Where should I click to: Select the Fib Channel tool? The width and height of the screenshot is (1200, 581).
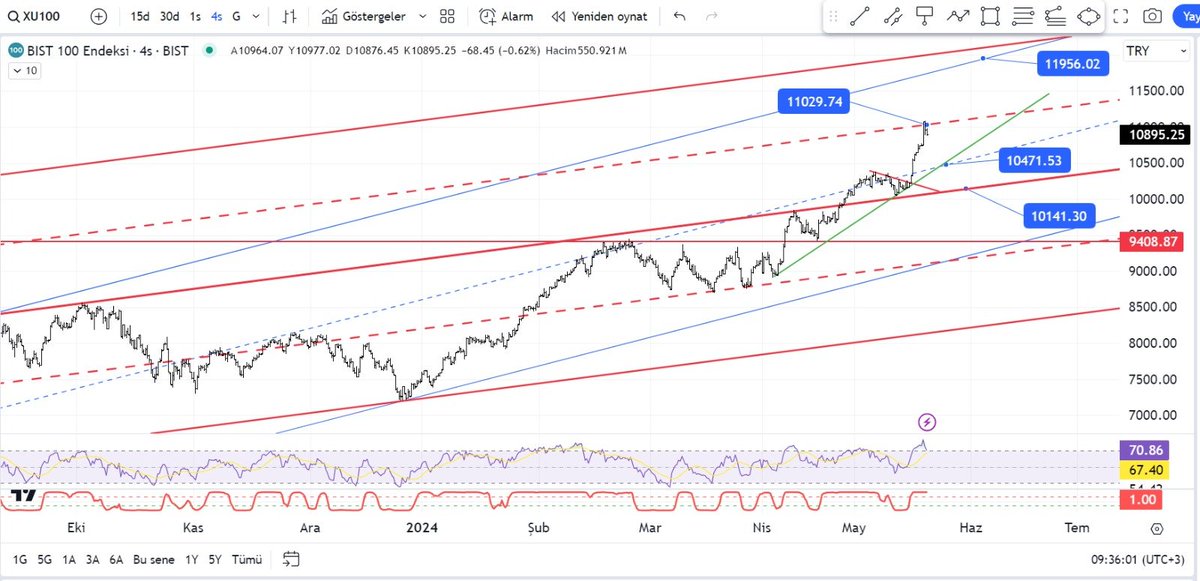[x=1057, y=16]
